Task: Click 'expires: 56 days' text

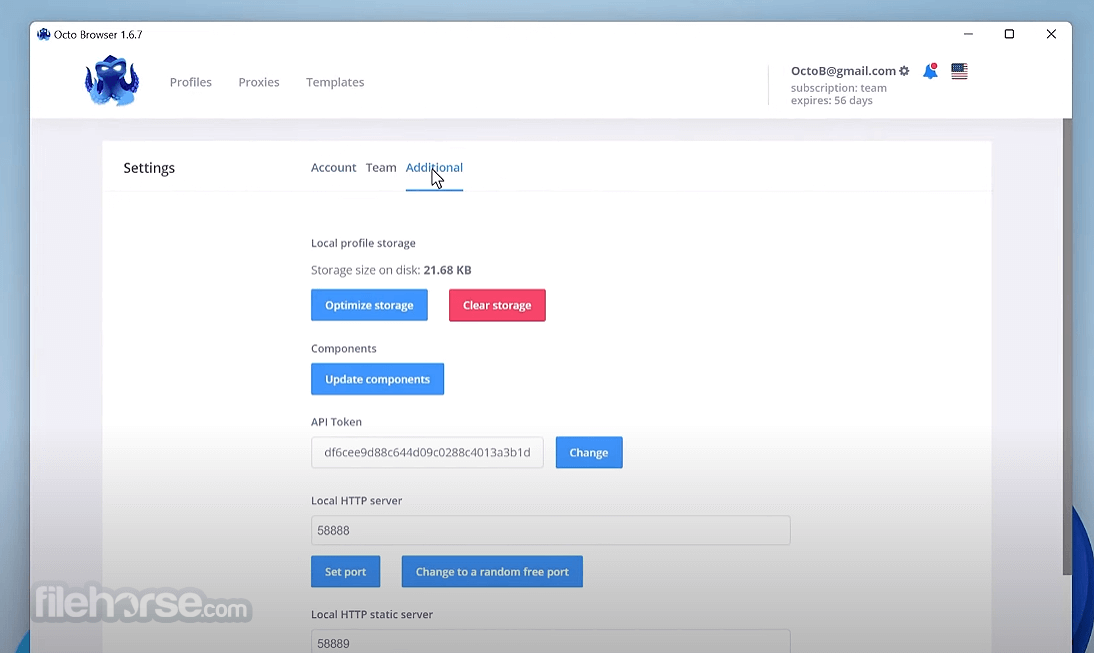Action: 832,100
